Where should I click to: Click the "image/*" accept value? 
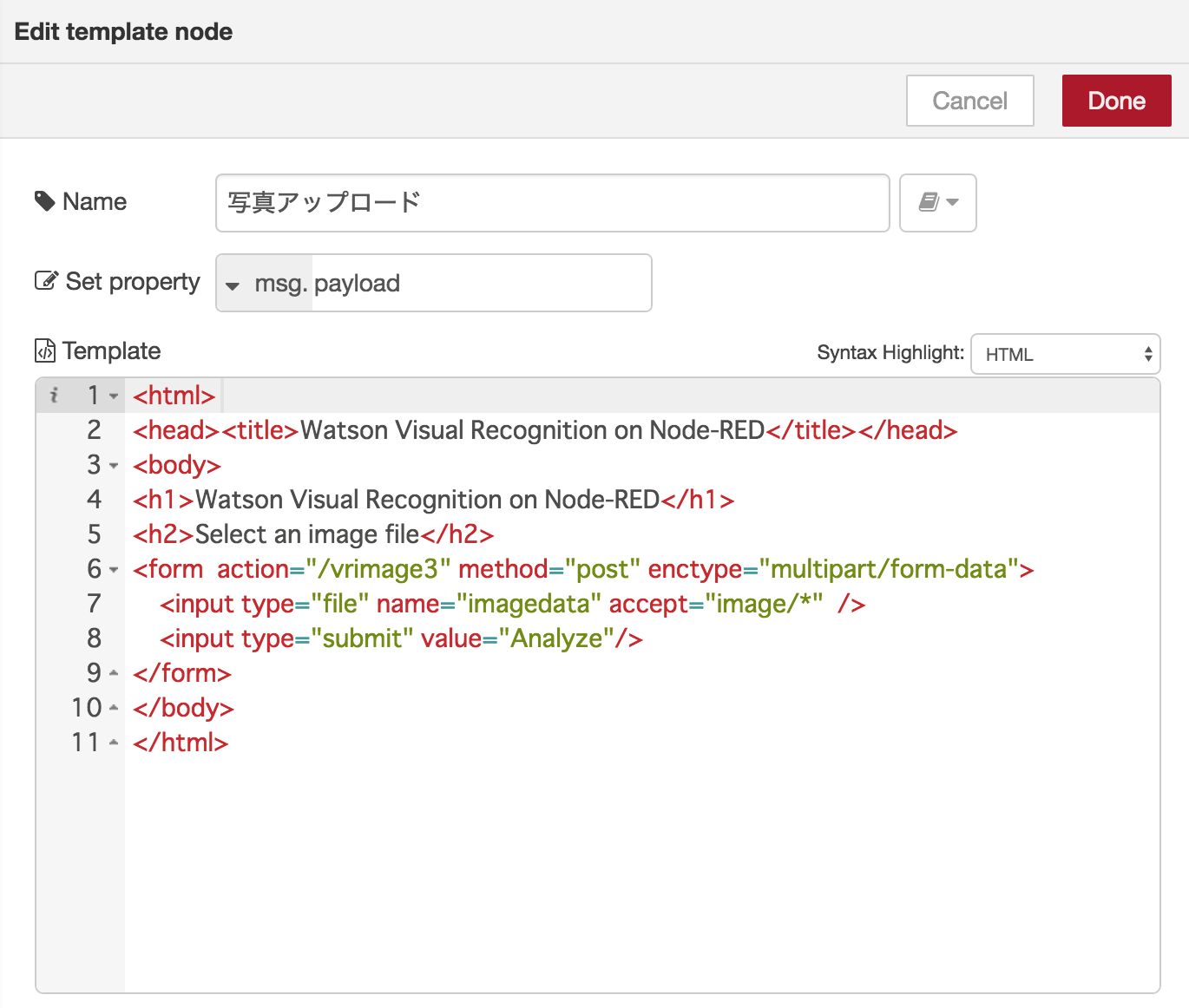(x=764, y=604)
